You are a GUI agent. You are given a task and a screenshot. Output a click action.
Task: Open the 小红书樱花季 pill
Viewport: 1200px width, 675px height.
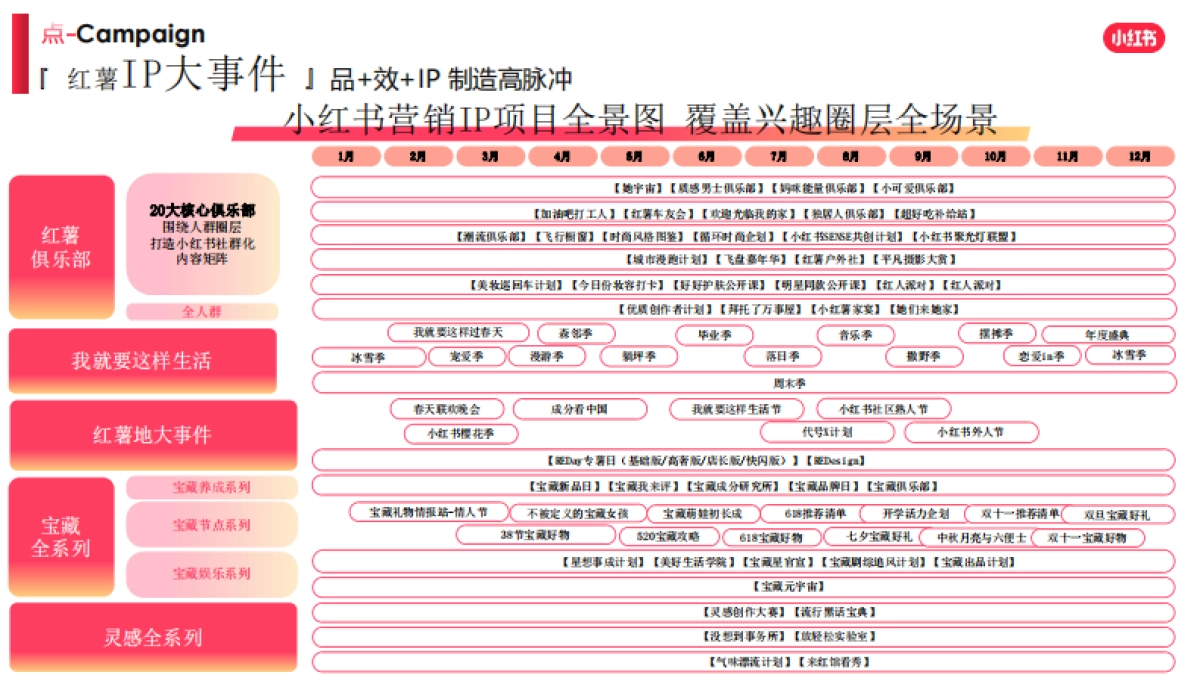(460, 433)
